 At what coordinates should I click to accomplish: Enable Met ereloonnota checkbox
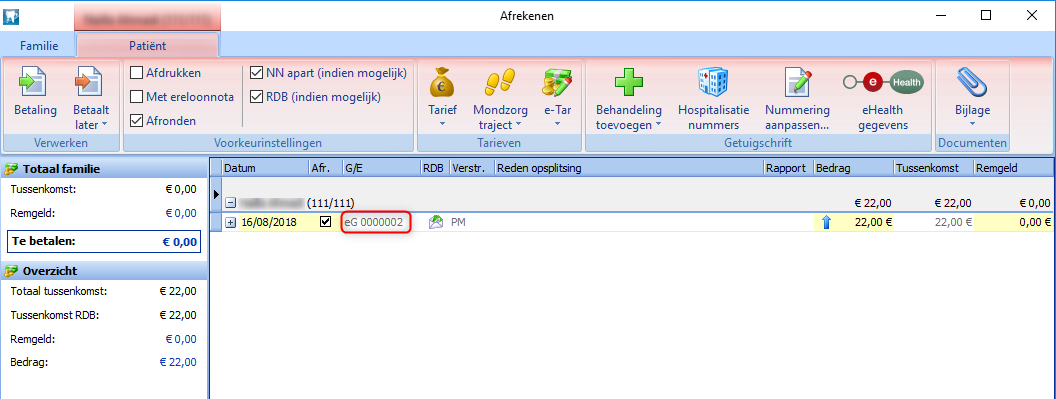pyautogui.click(x=137, y=97)
